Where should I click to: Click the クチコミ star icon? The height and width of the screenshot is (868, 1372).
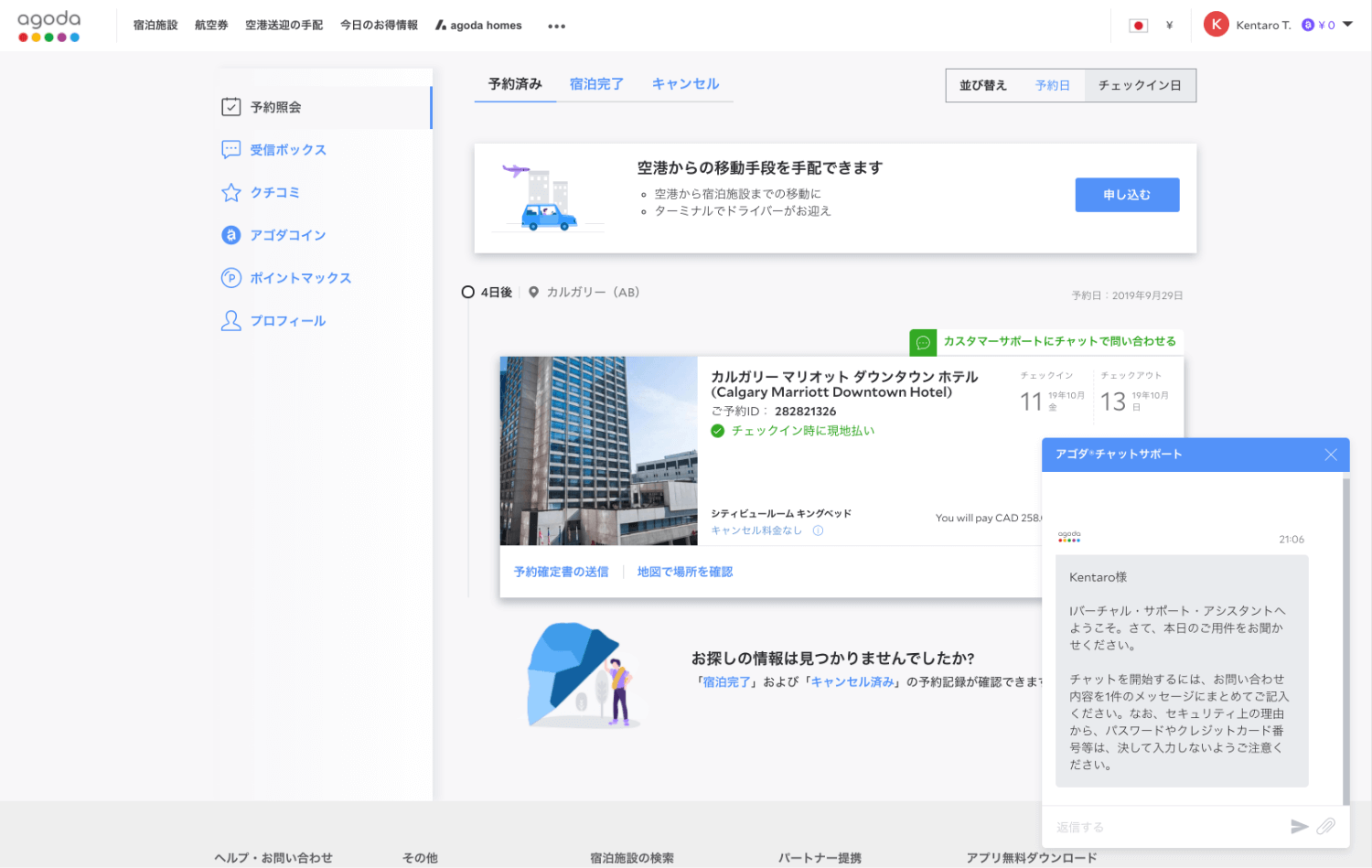[231, 192]
